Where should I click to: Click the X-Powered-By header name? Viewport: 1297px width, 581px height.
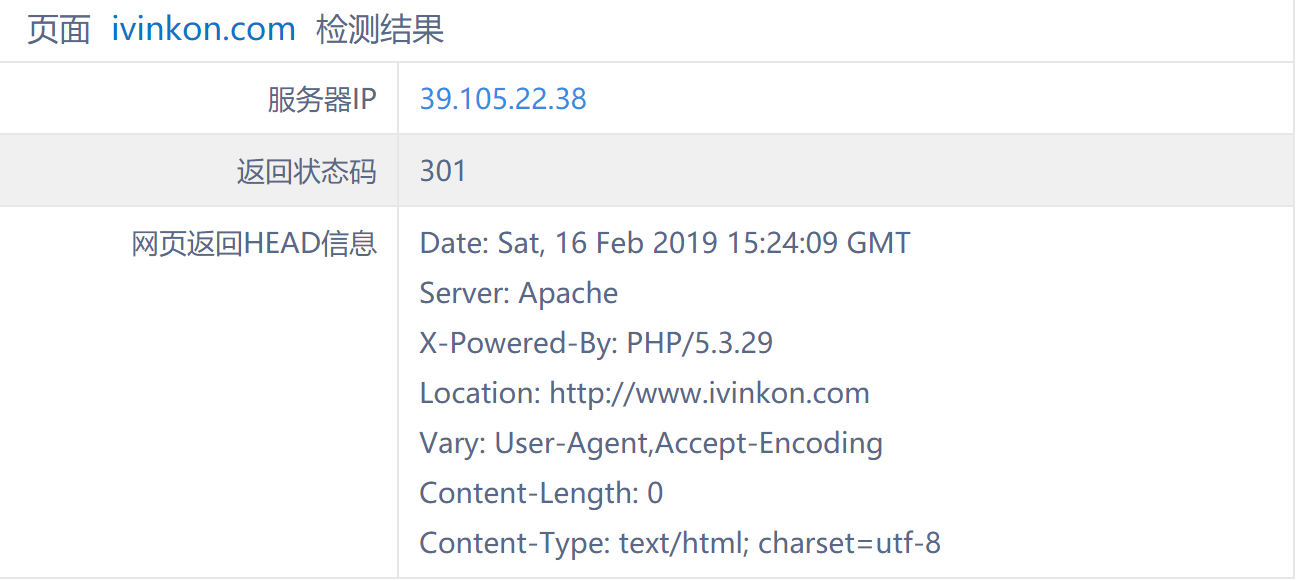pos(516,343)
